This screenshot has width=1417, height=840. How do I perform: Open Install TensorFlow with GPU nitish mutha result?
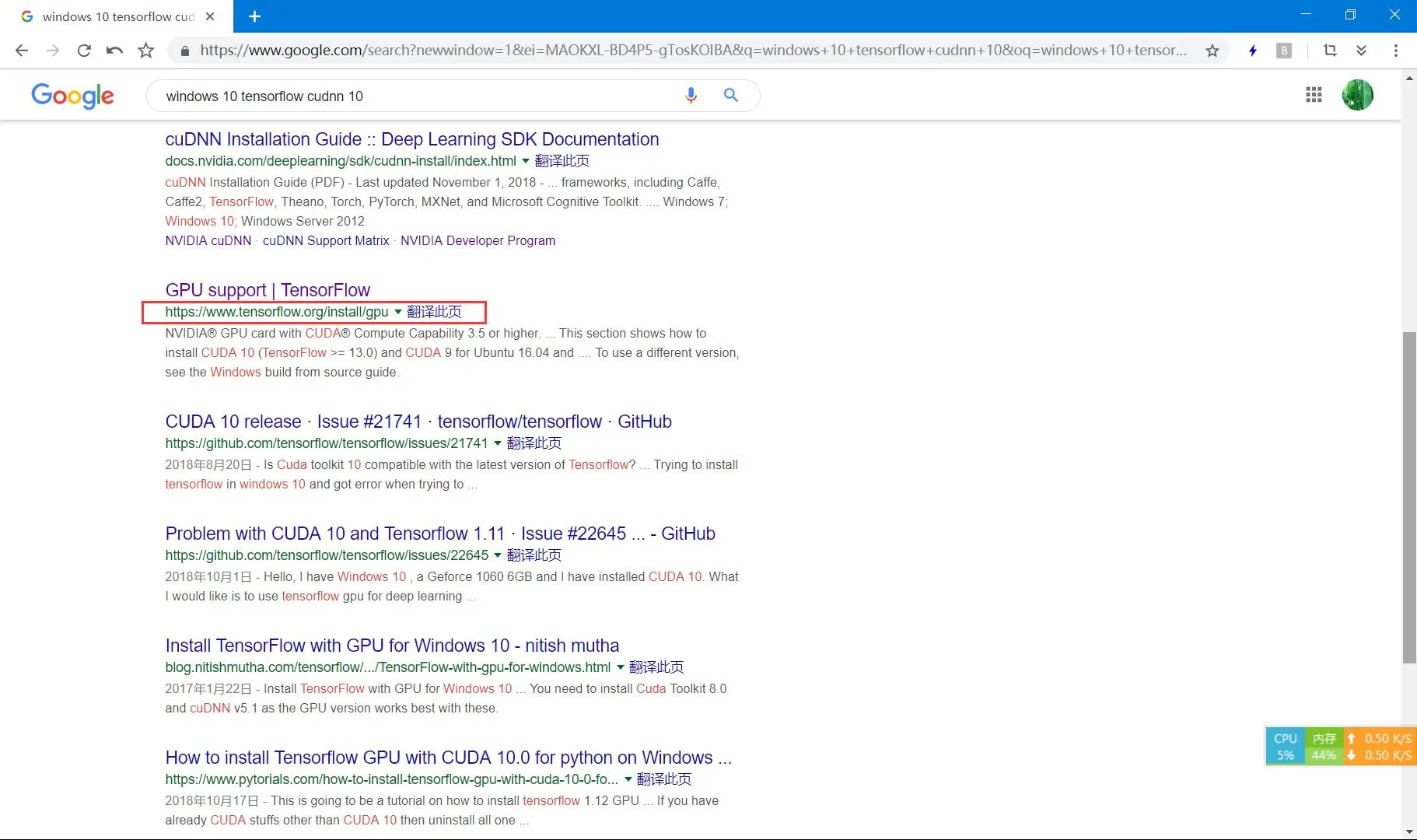pos(392,646)
